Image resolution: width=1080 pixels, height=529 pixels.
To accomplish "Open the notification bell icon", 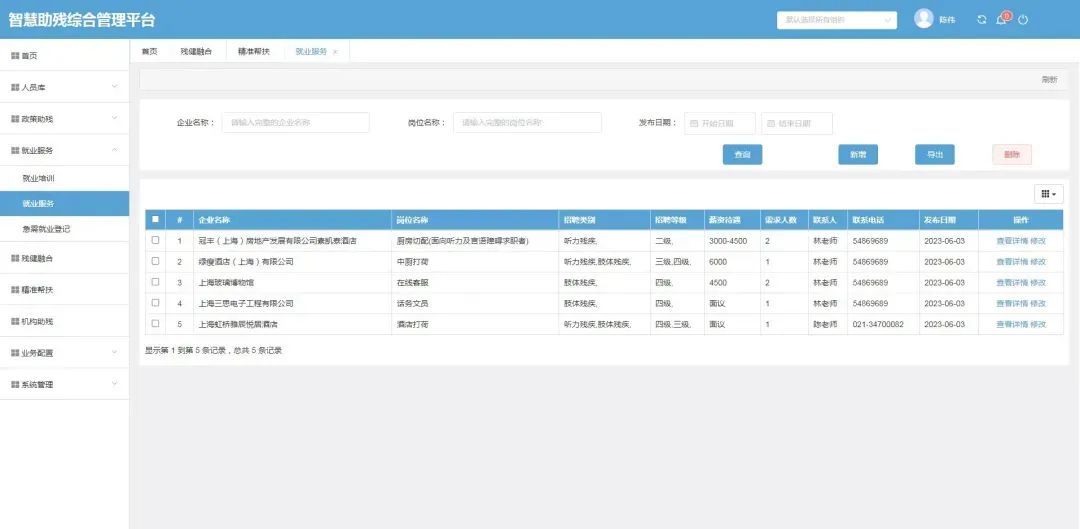I will tap(1001, 20).
